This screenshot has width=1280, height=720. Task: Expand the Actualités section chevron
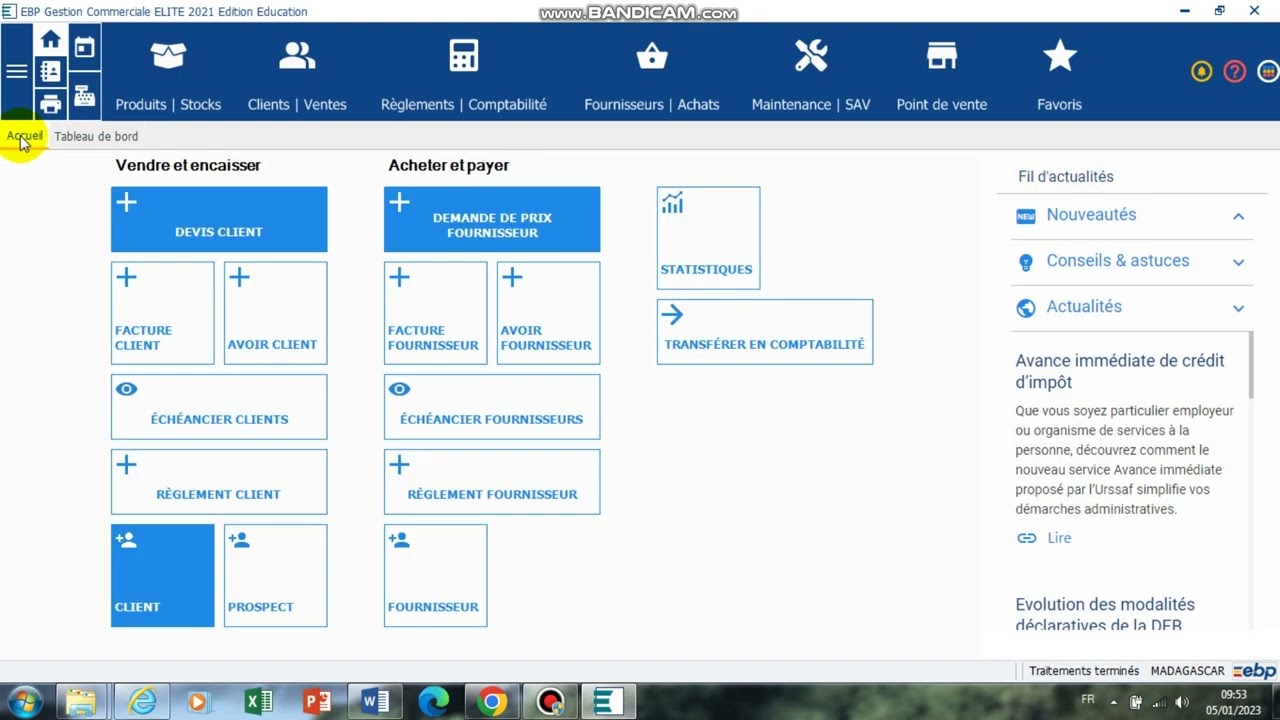pyautogui.click(x=1238, y=308)
